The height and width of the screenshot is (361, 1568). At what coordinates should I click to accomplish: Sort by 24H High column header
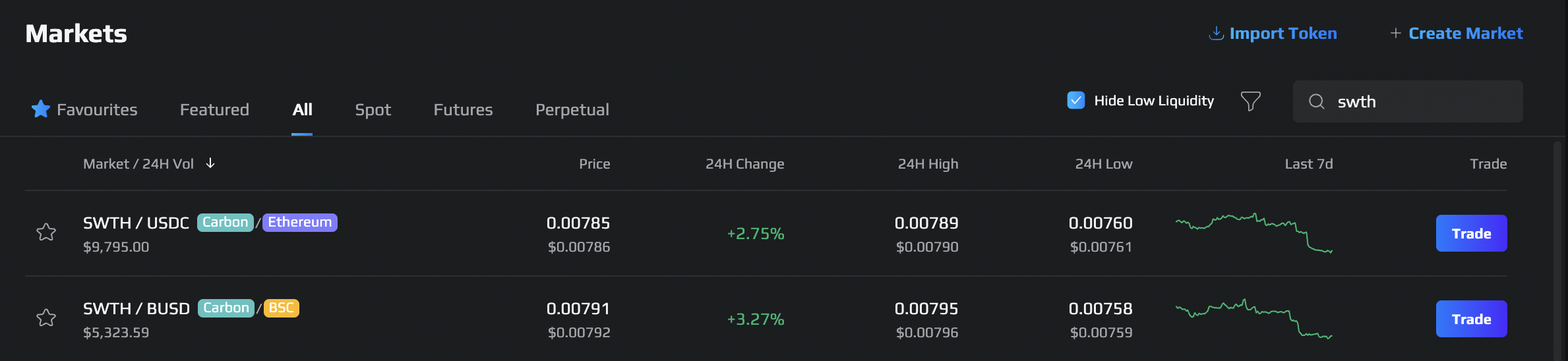click(928, 164)
